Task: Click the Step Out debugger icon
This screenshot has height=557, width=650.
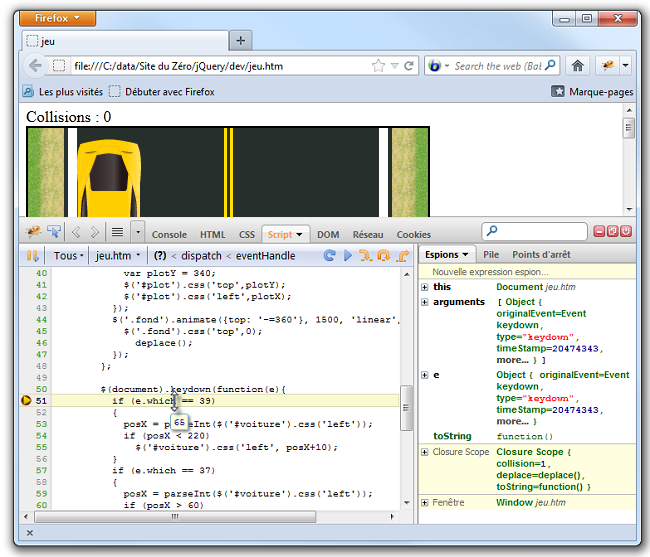Action: (x=401, y=256)
